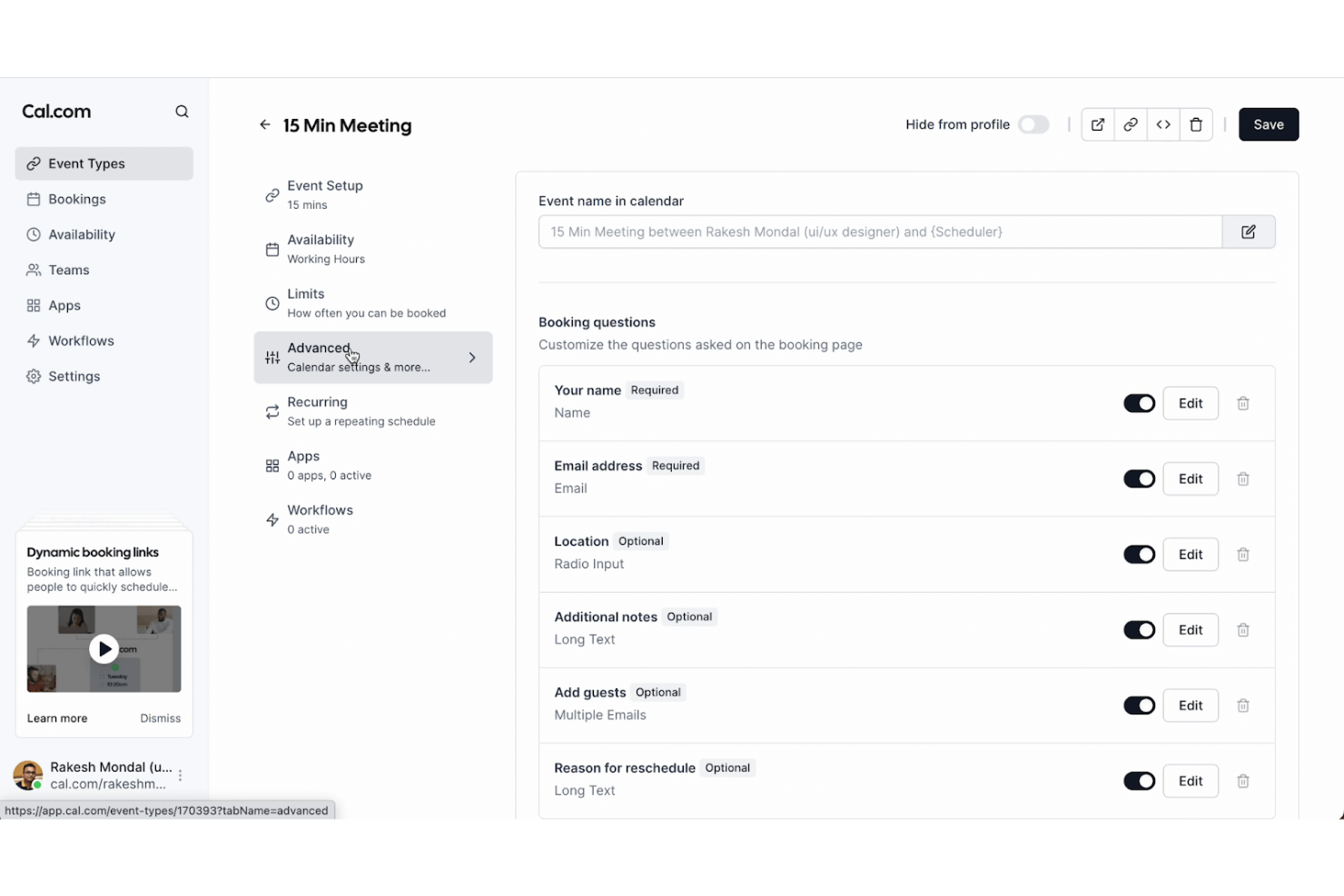Copy the booking link
This screenshot has width=1344, height=896.
coord(1130,124)
